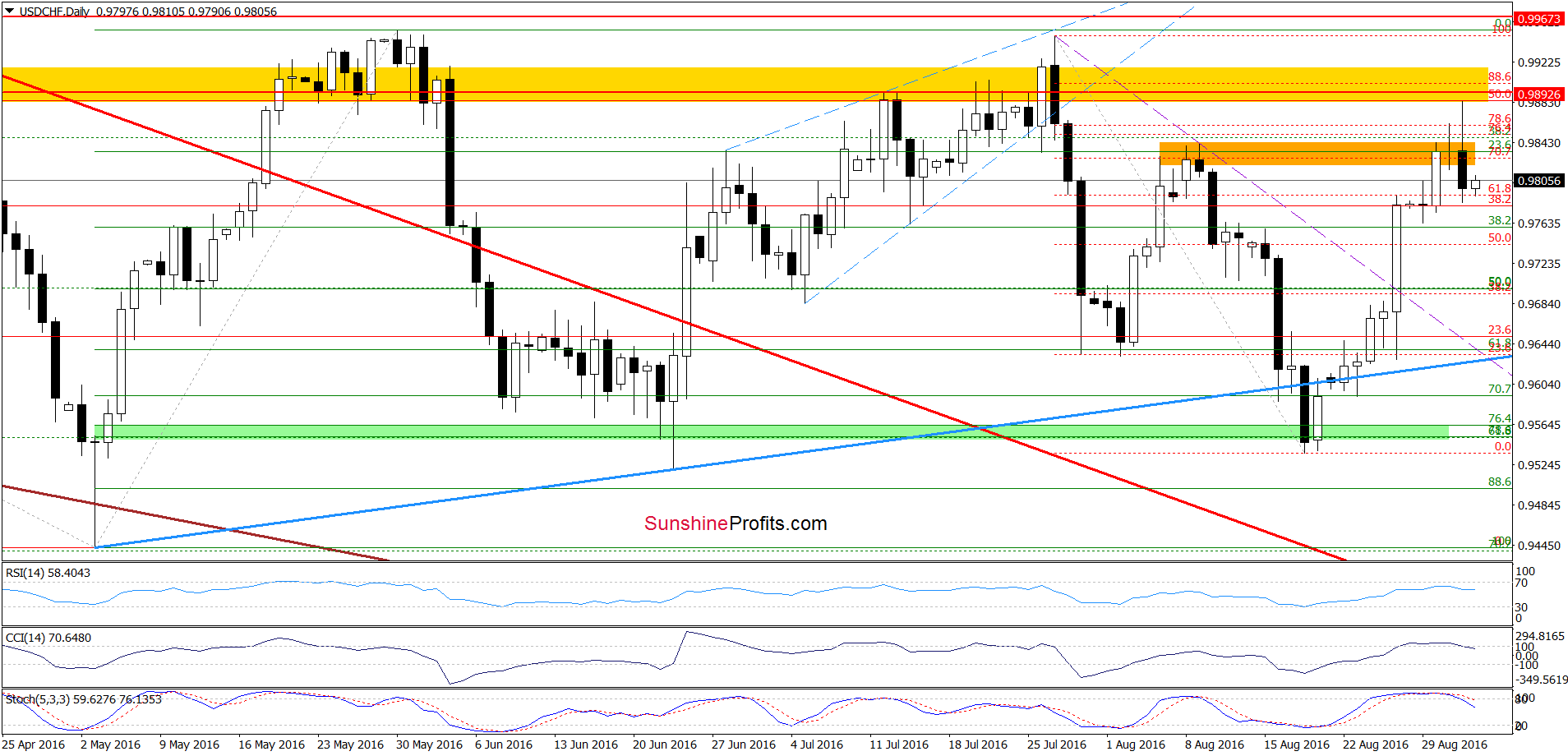This screenshot has height=756, width=1568.
Task: Click the 0.97635 price axis value
Action: (1538, 224)
